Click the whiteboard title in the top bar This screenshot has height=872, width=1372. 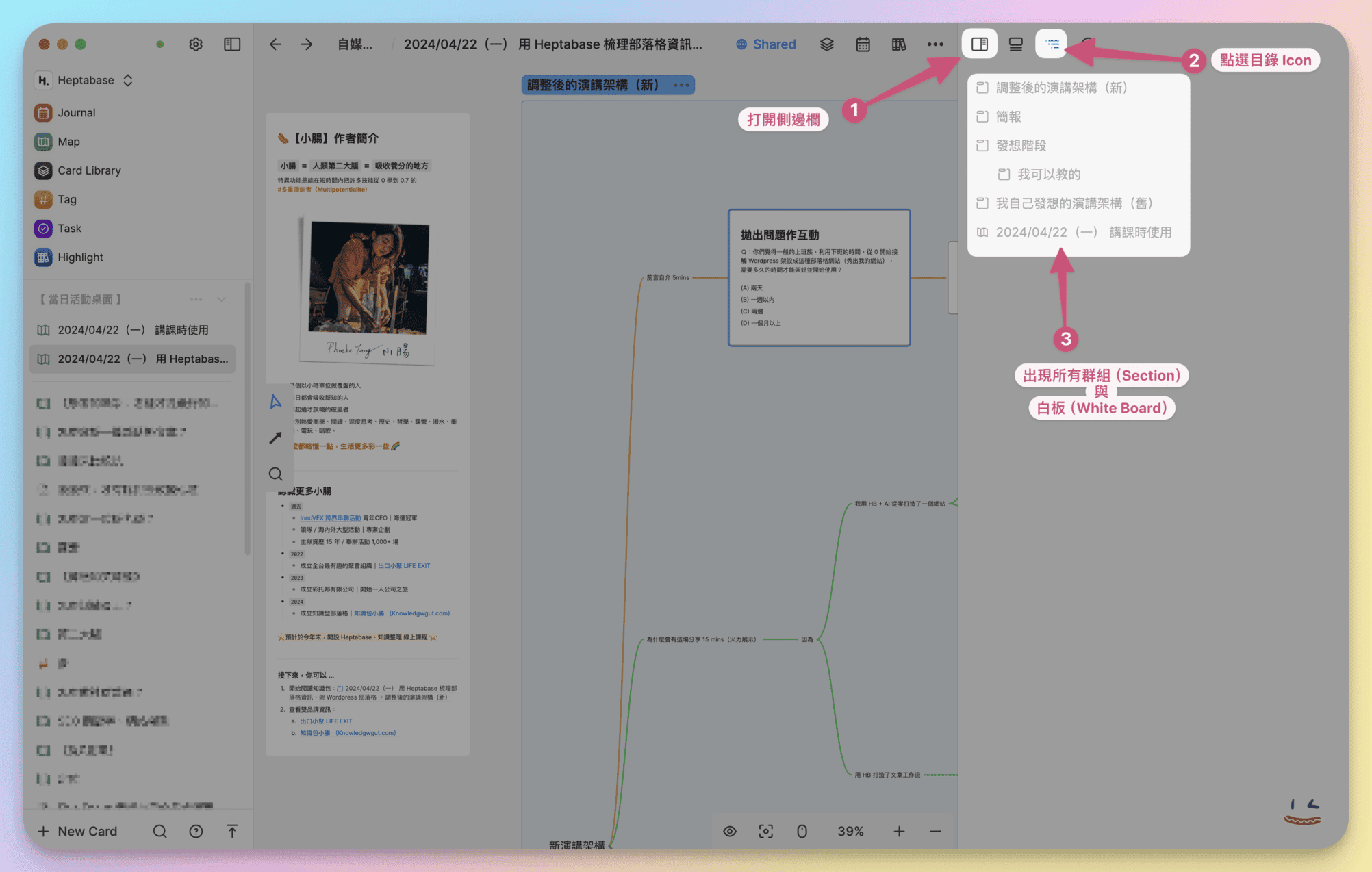click(552, 44)
